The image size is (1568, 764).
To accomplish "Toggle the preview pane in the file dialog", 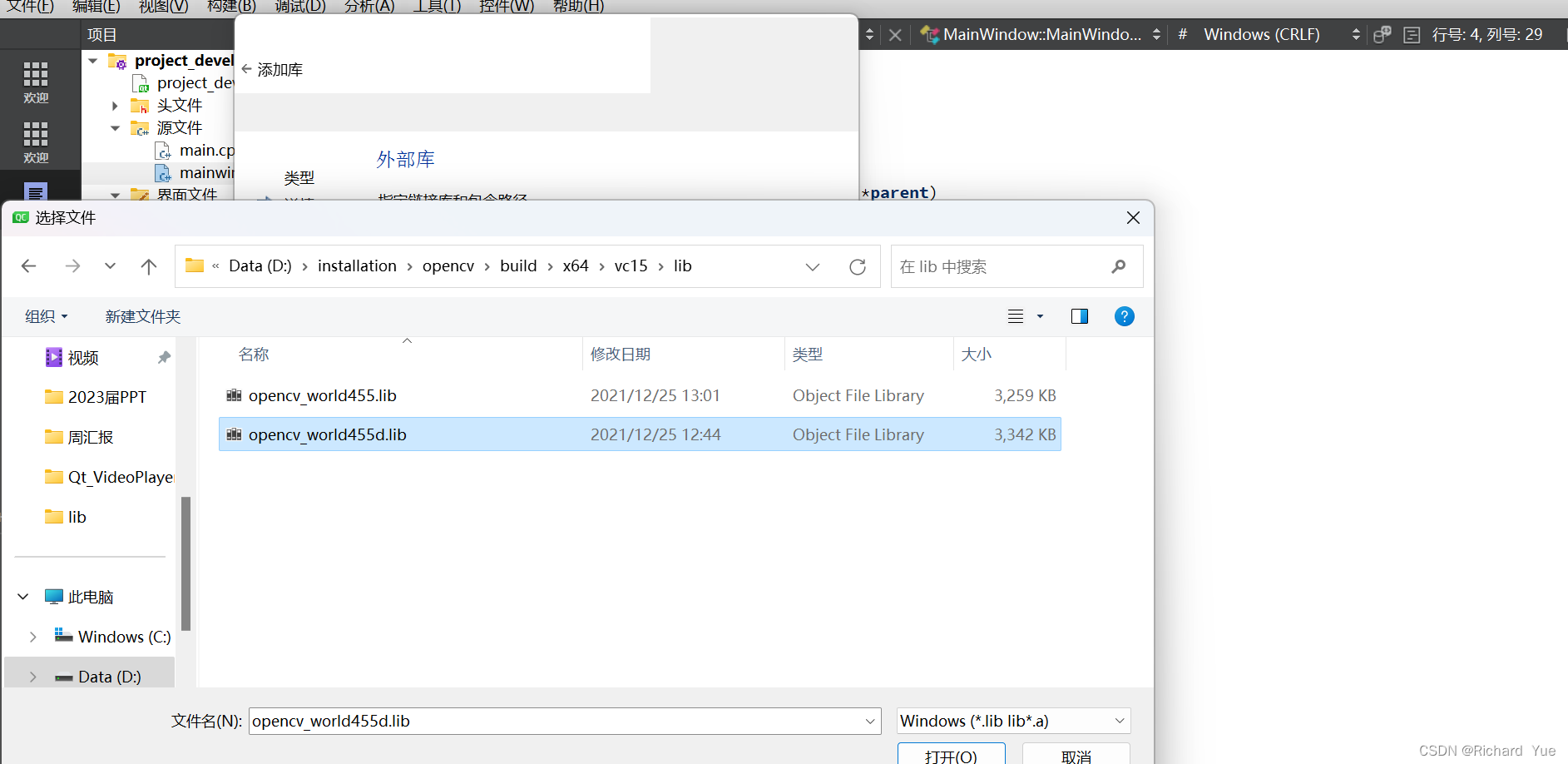I will (x=1080, y=316).
